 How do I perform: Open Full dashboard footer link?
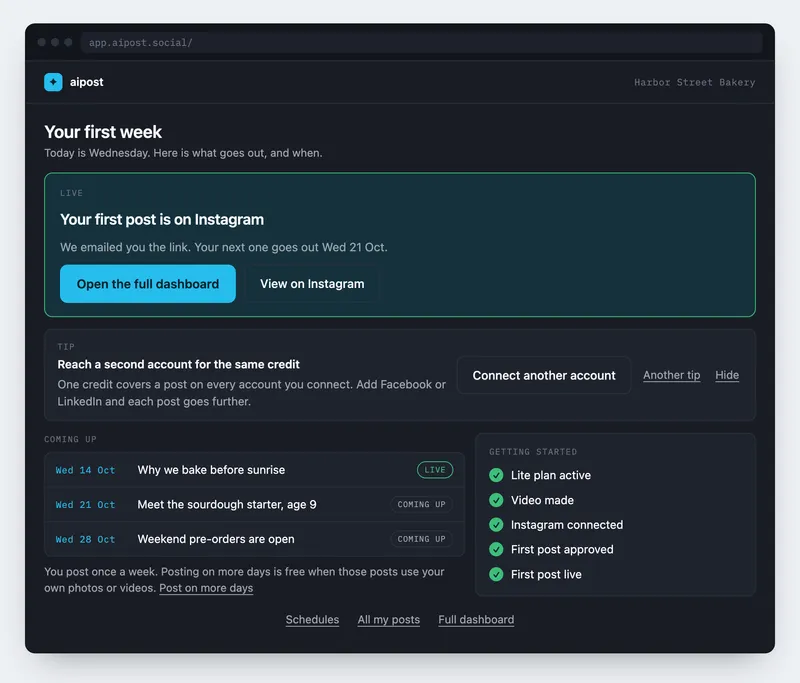[x=476, y=619]
